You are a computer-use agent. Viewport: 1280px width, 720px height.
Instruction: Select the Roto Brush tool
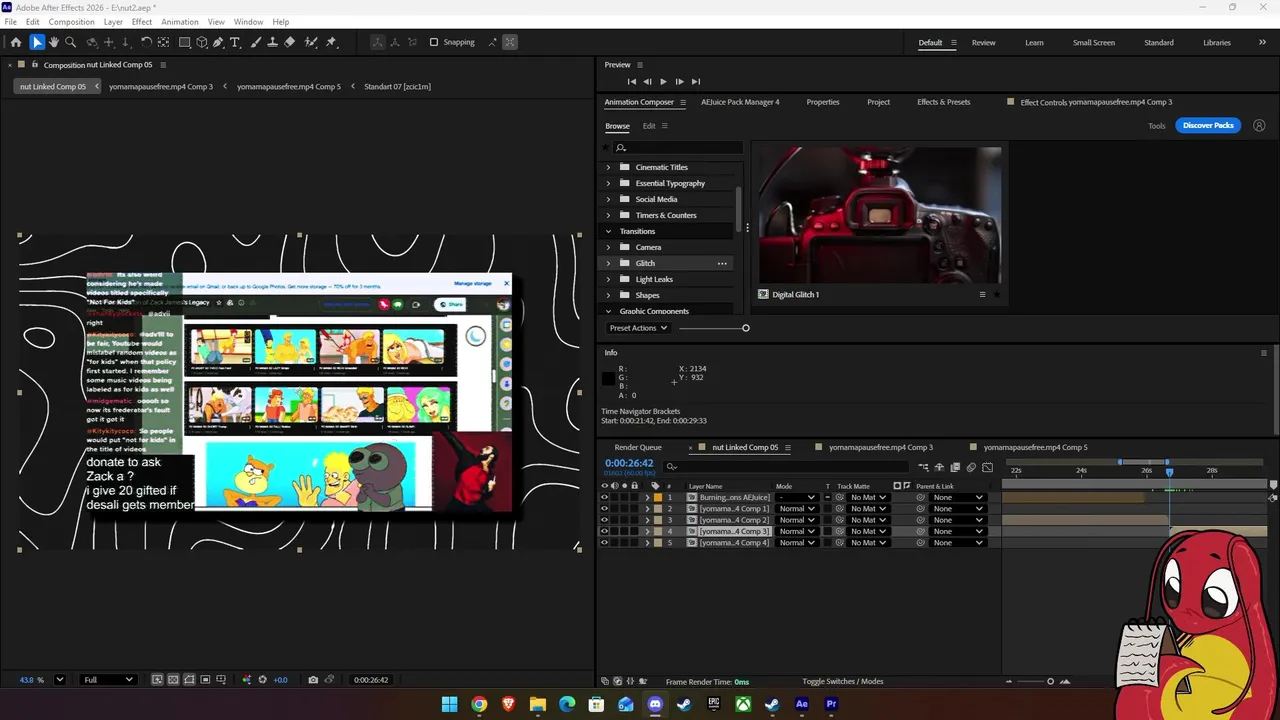[x=311, y=42]
